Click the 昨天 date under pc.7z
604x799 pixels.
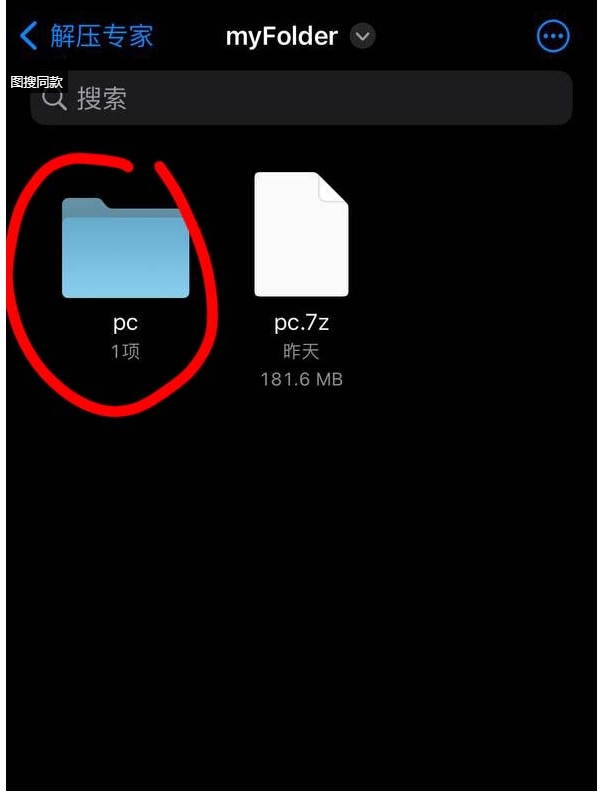tap(301, 351)
